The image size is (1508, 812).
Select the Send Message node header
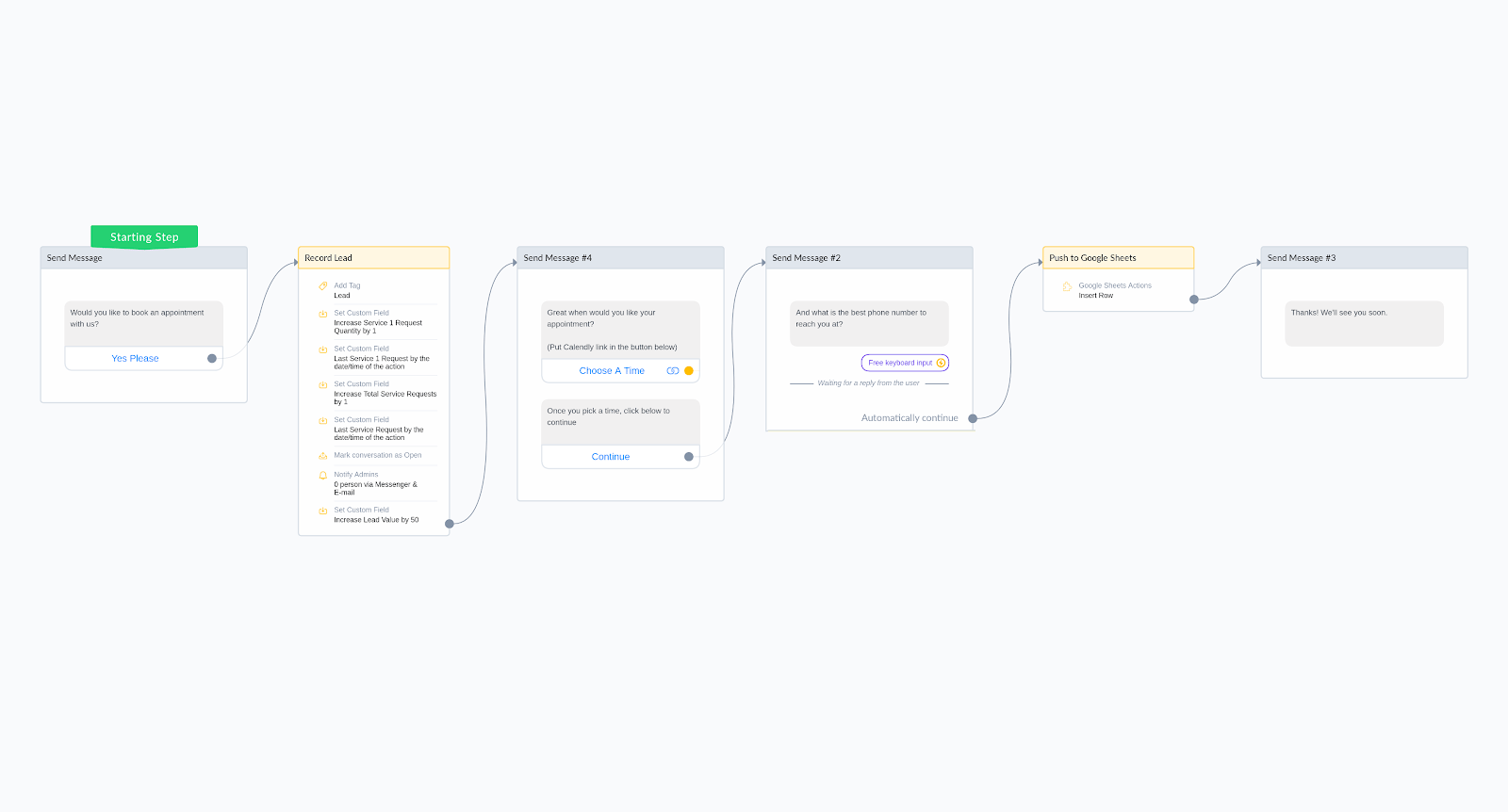point(143,258)
